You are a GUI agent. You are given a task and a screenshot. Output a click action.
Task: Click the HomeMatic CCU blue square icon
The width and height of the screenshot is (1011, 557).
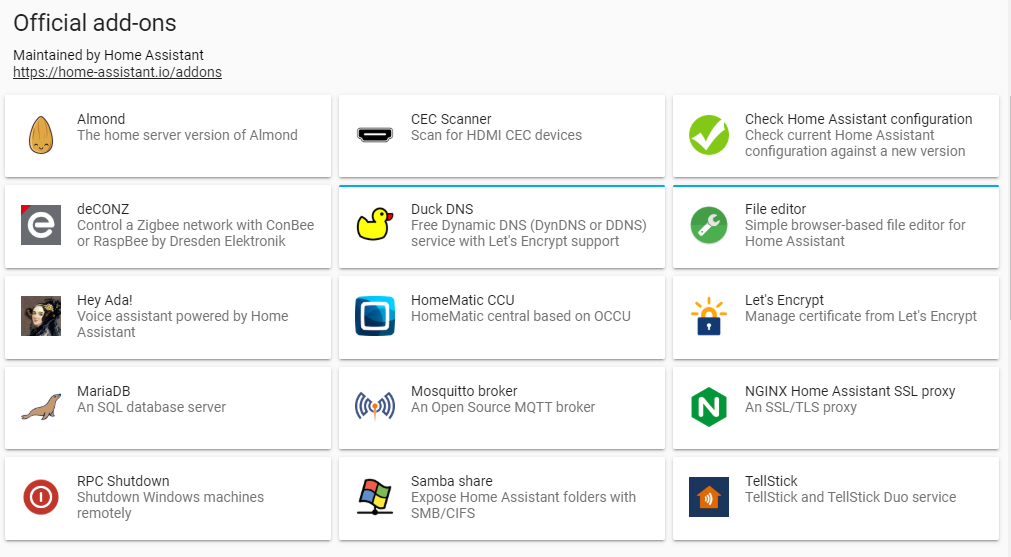point(375,316)
